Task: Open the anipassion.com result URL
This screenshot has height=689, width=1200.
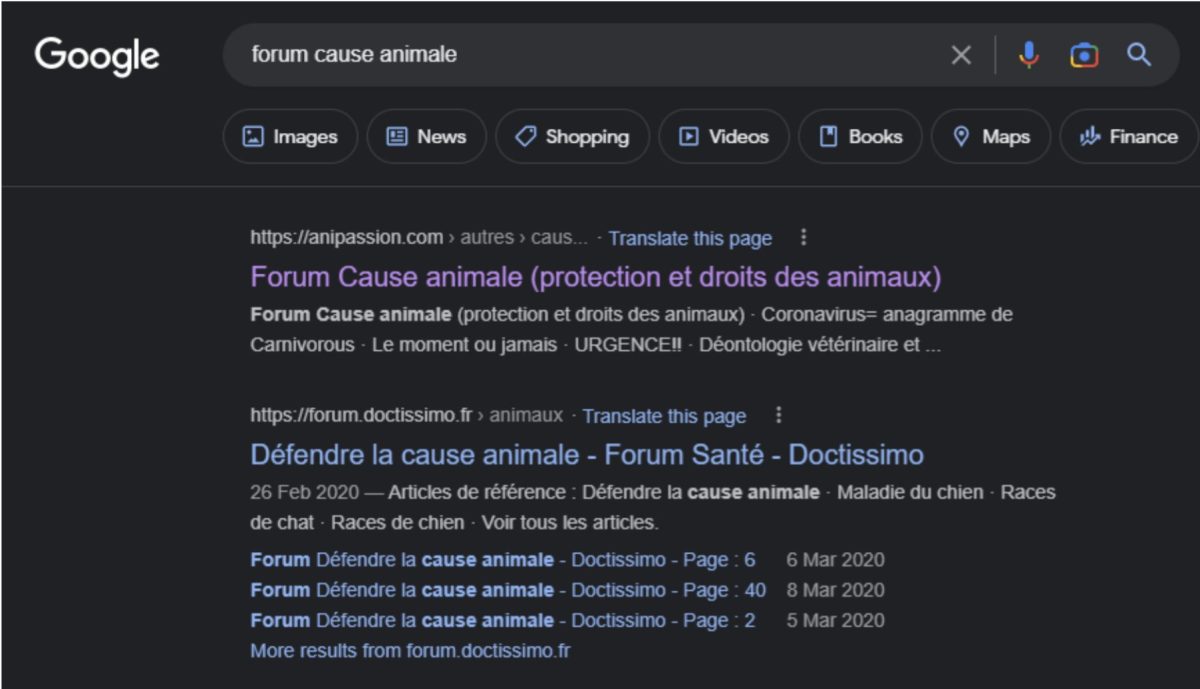Action: (419, 238)
